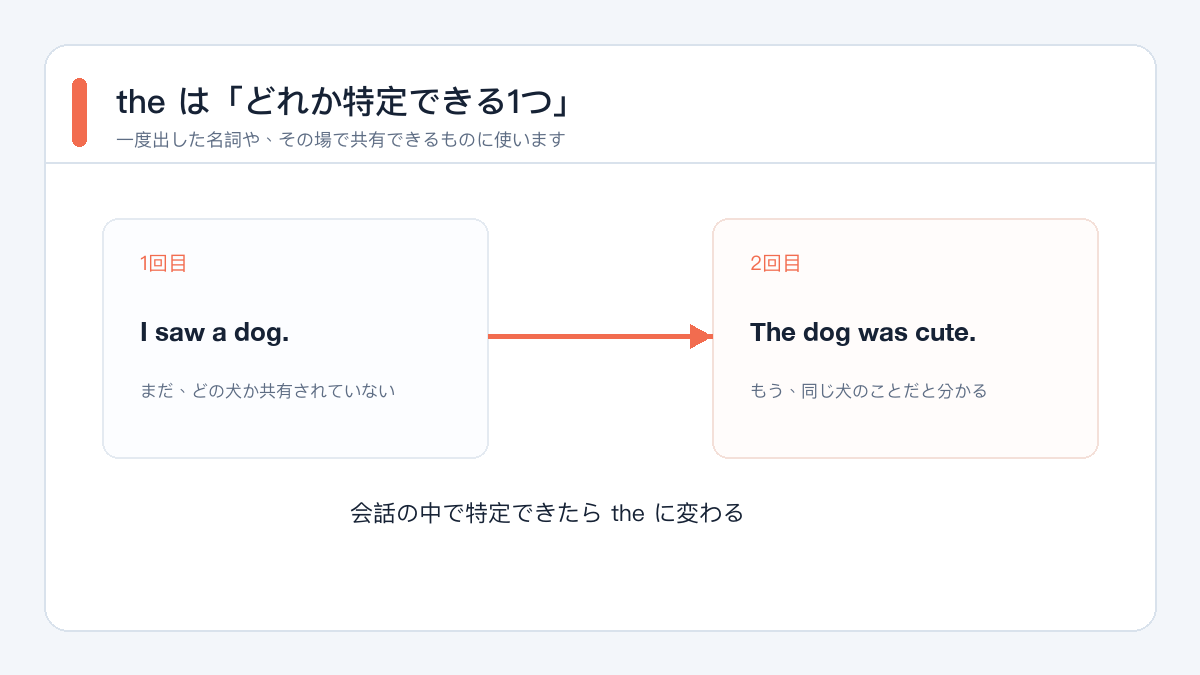Screen dimensions: 1200x675
Task: Select the sentence "The dog was cute."
Action: coord(862,333)
